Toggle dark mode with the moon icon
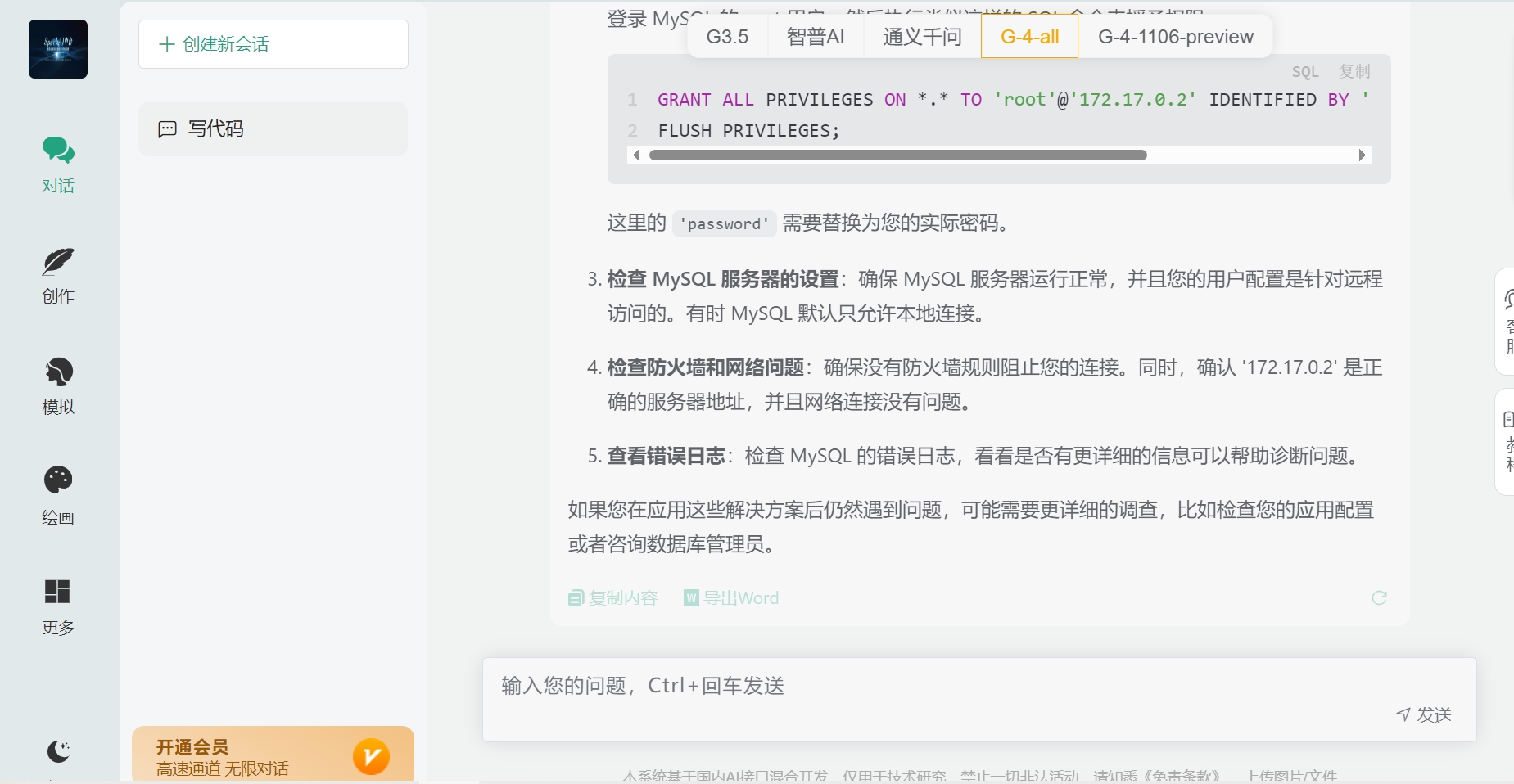Screen dimensions: 1514x784 [x=57, y=750]
